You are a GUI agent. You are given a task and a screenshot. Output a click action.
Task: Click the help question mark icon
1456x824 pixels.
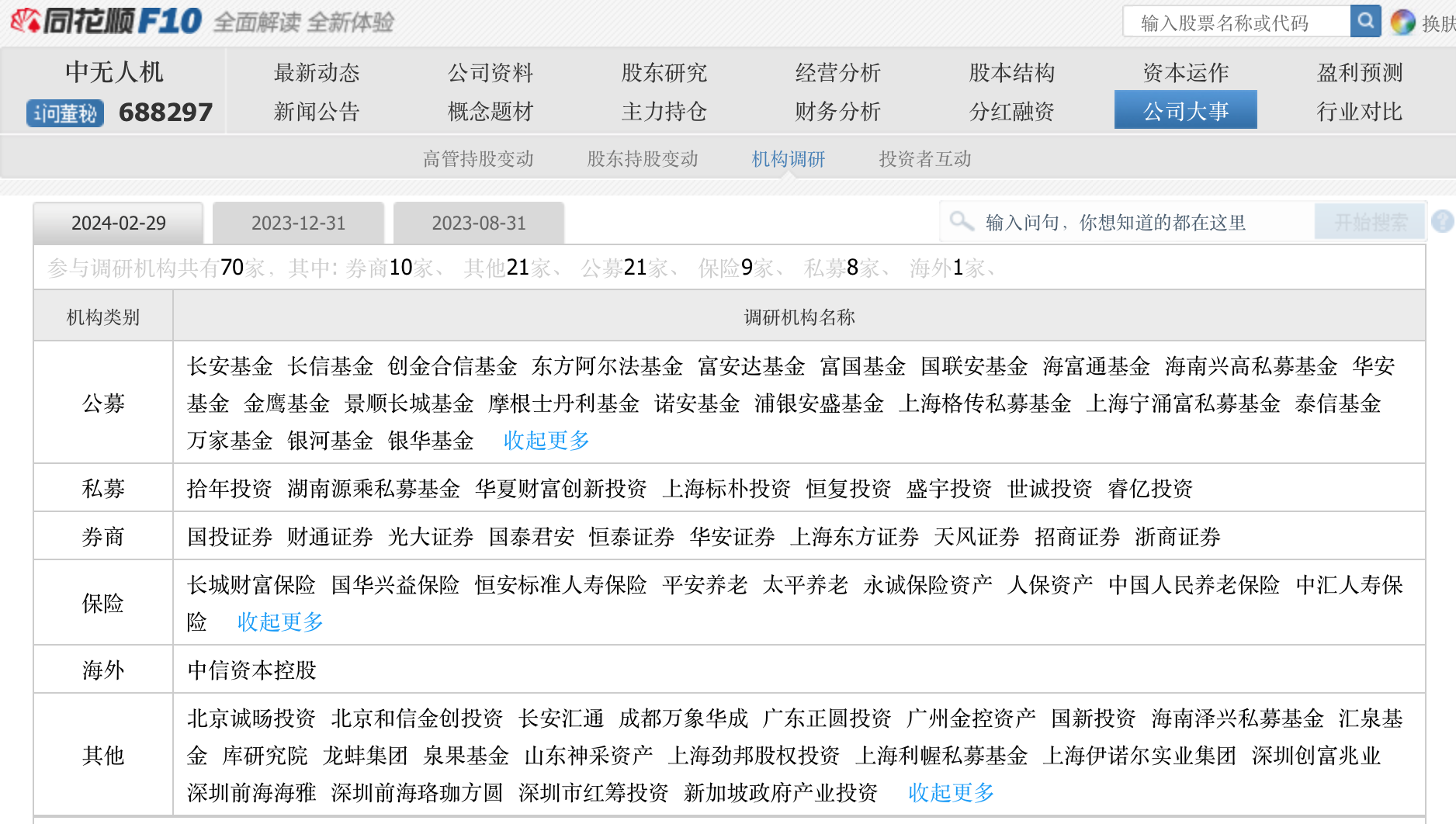click(1443, 222)
